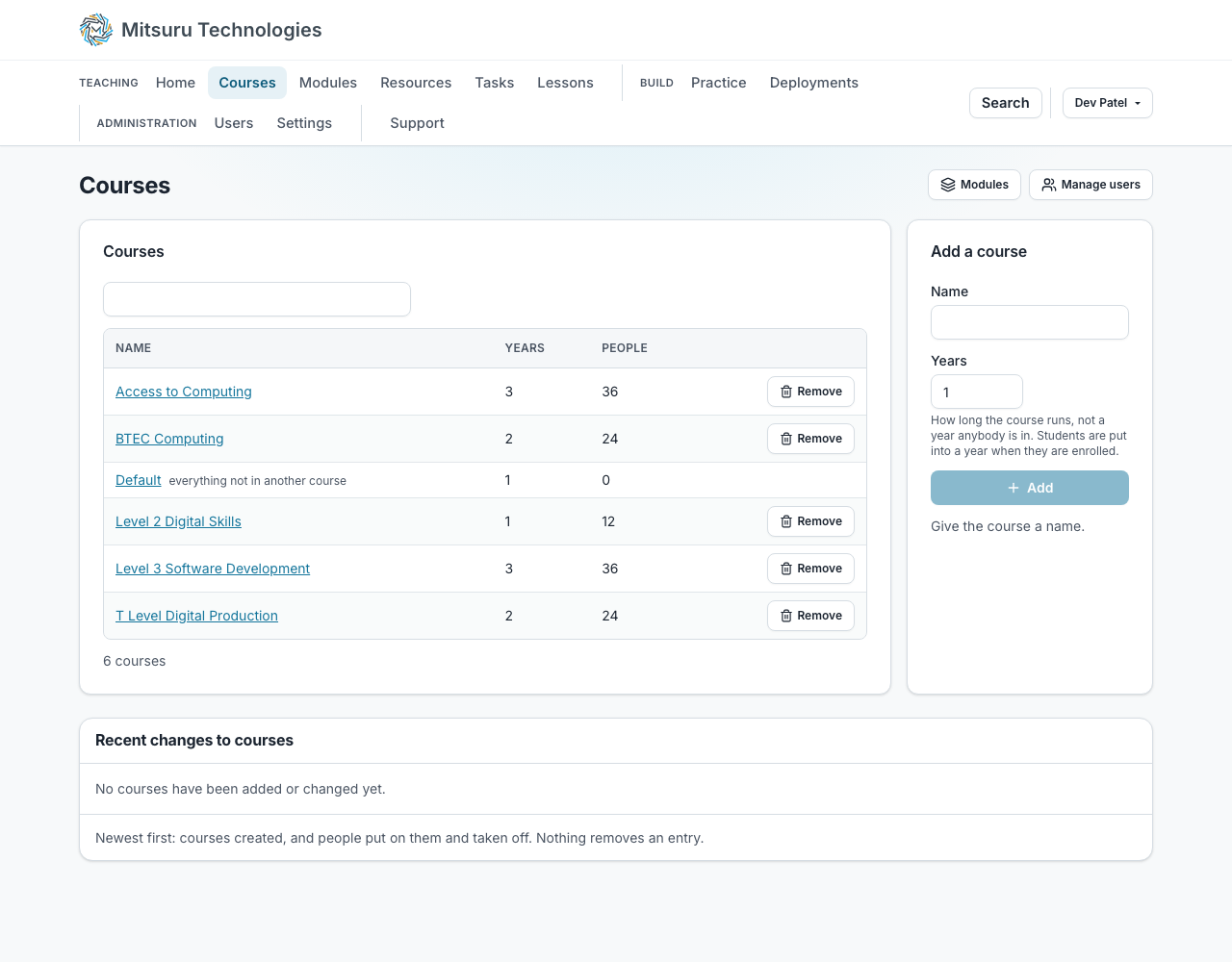Click the Years number field
Viewport: 1232px width, 962px height.
977,392
